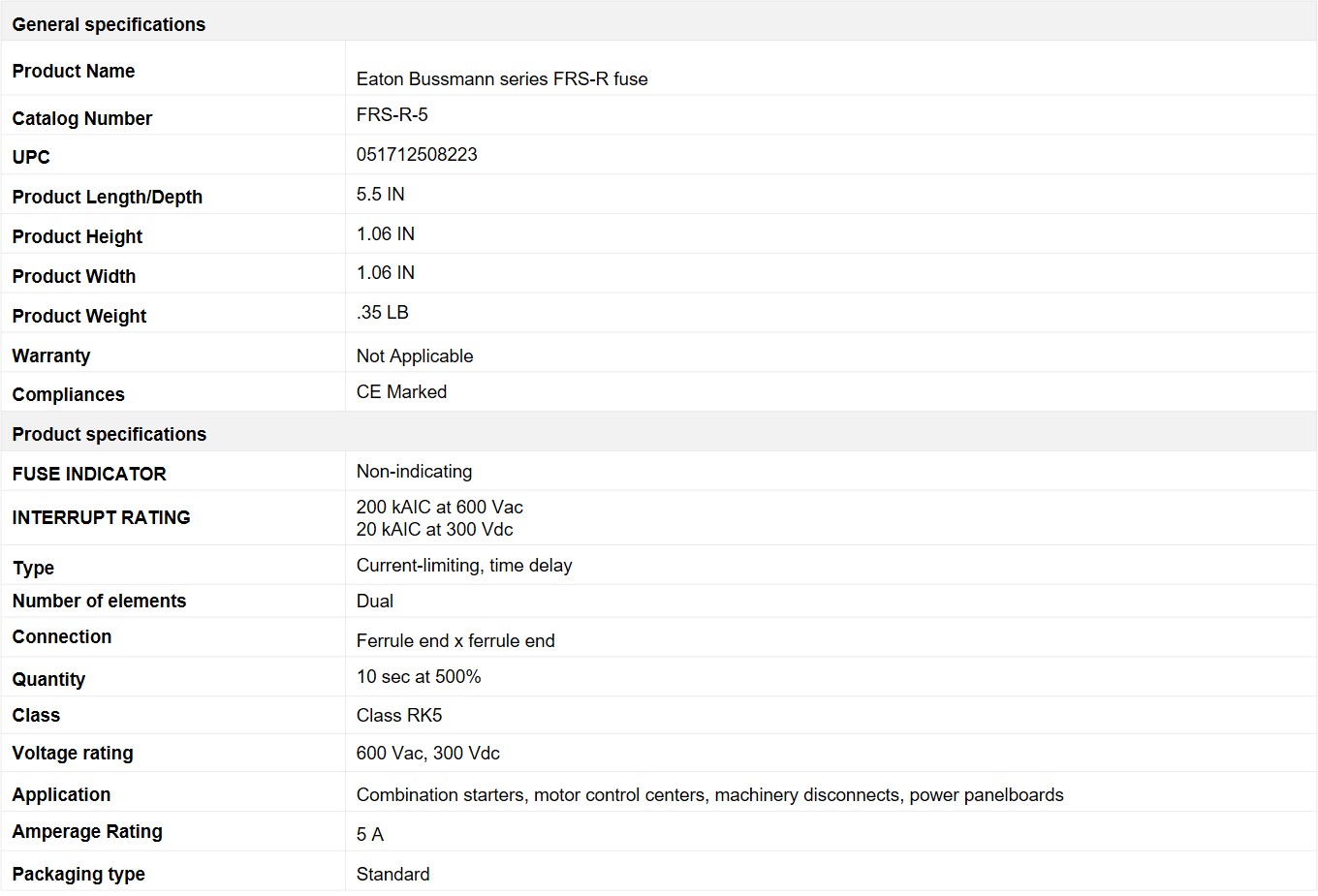Select the 'Product Width' label
Screen dimensions: 1318x896
coord(74,276)
